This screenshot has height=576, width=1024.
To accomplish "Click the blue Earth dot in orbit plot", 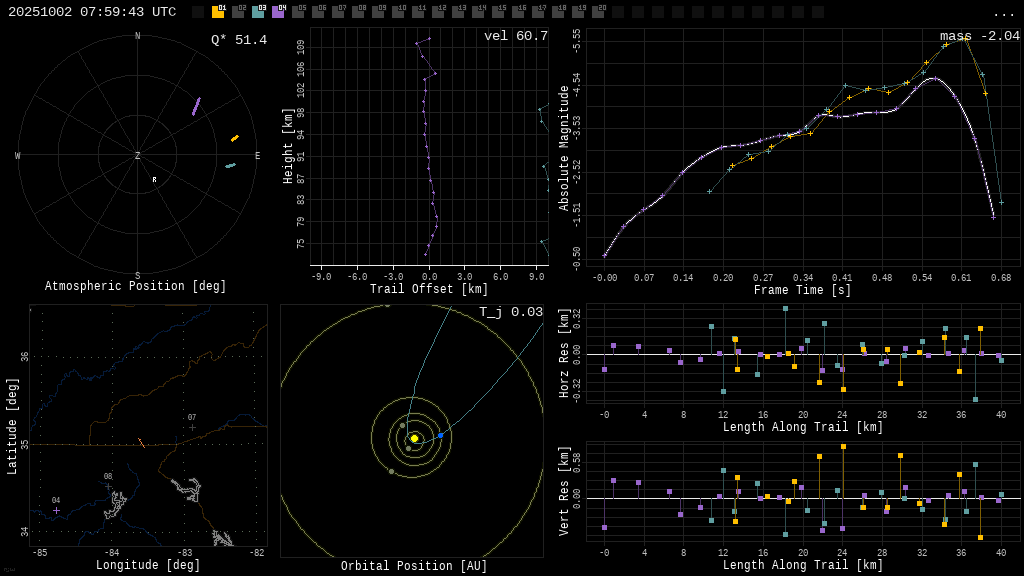I will (440, 435).
